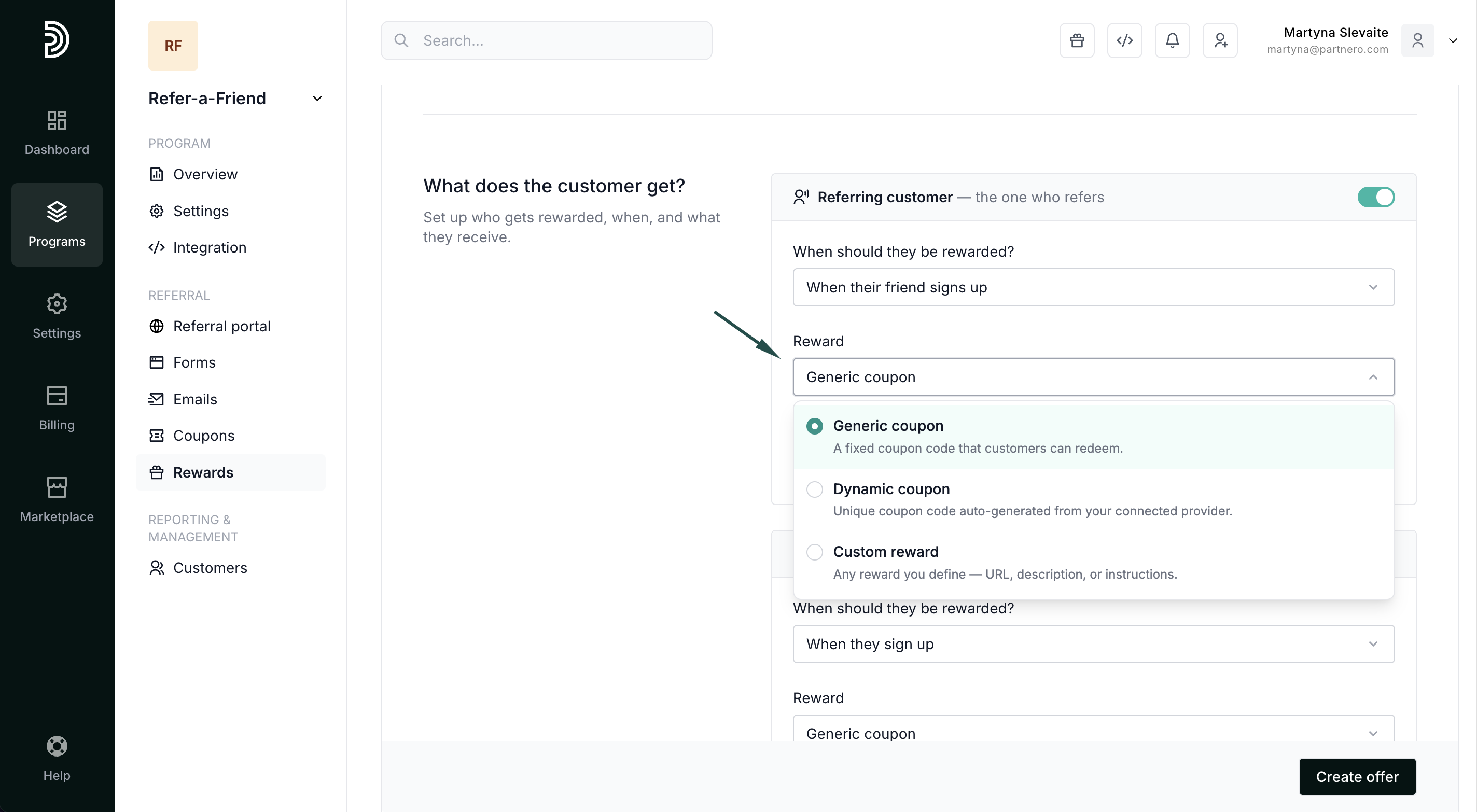Open Coupons in the referral menu

click(x=203, y=436)
